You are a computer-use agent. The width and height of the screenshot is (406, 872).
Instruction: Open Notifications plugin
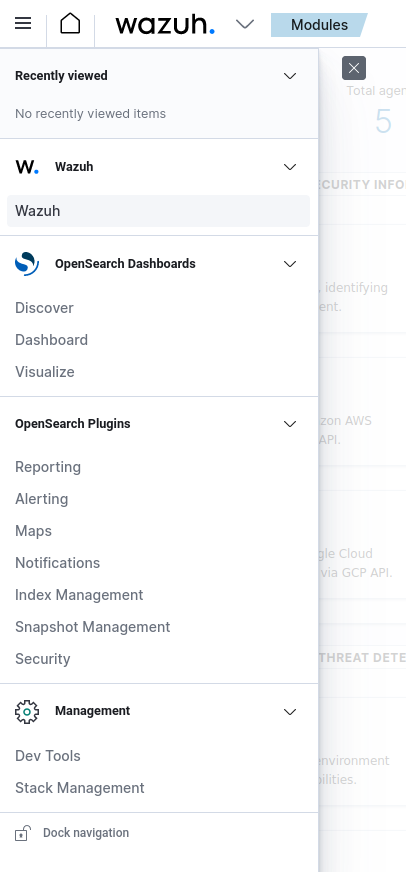(x=57, y=563)
